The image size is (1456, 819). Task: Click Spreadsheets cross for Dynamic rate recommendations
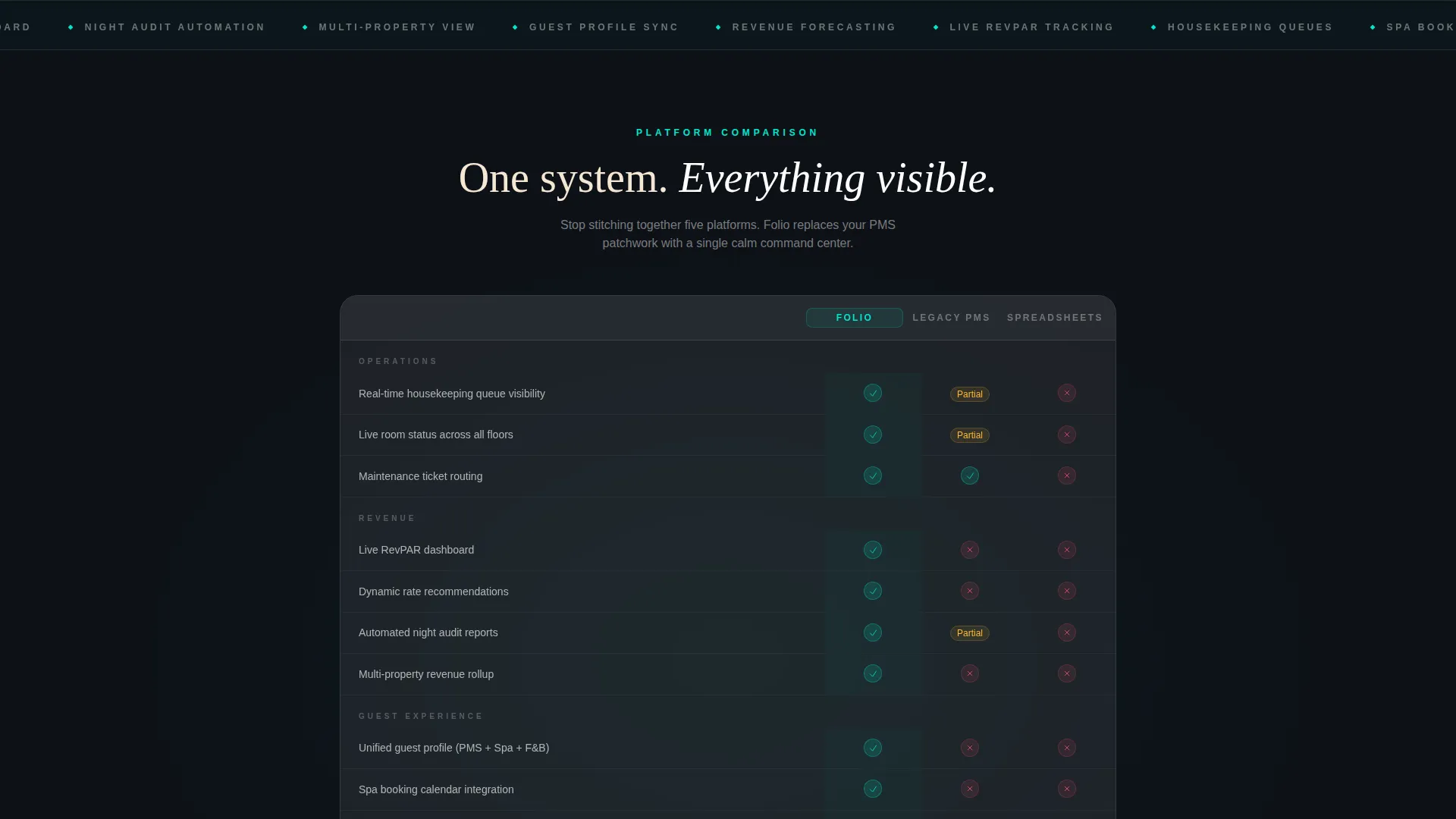[x=1067, y=591]
